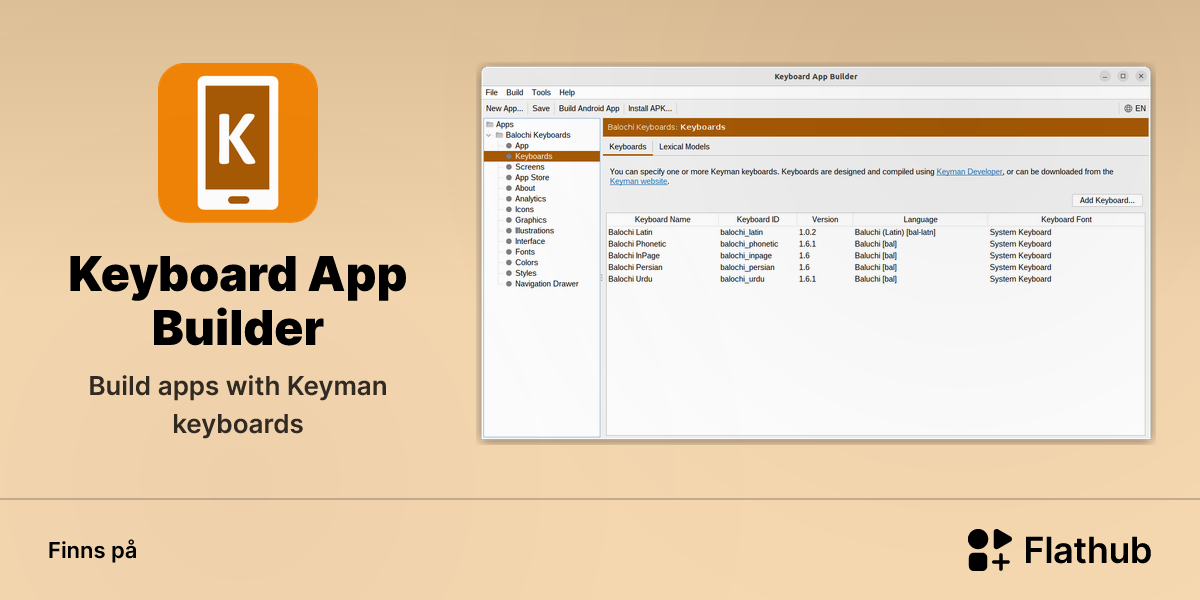Open Graphics in the project tree
The width and height of the screenshot is (1200, 600).
(x=531, y=220)
